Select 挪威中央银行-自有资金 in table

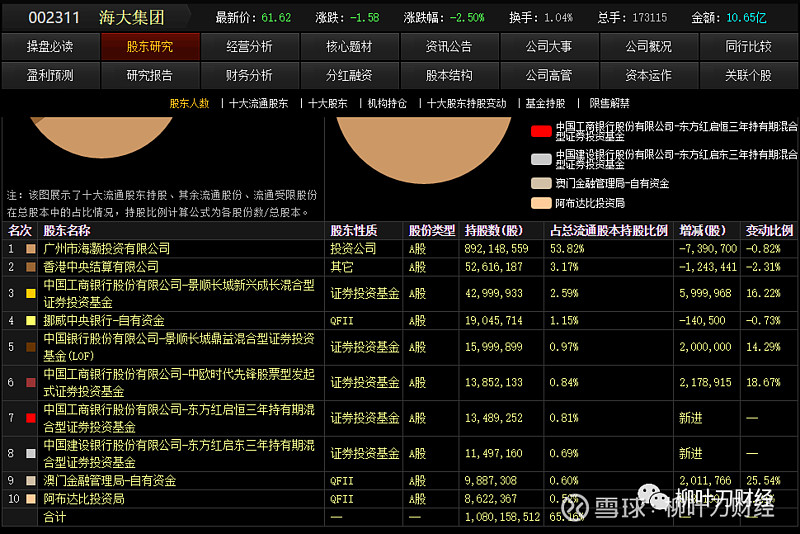pos(104,320)
